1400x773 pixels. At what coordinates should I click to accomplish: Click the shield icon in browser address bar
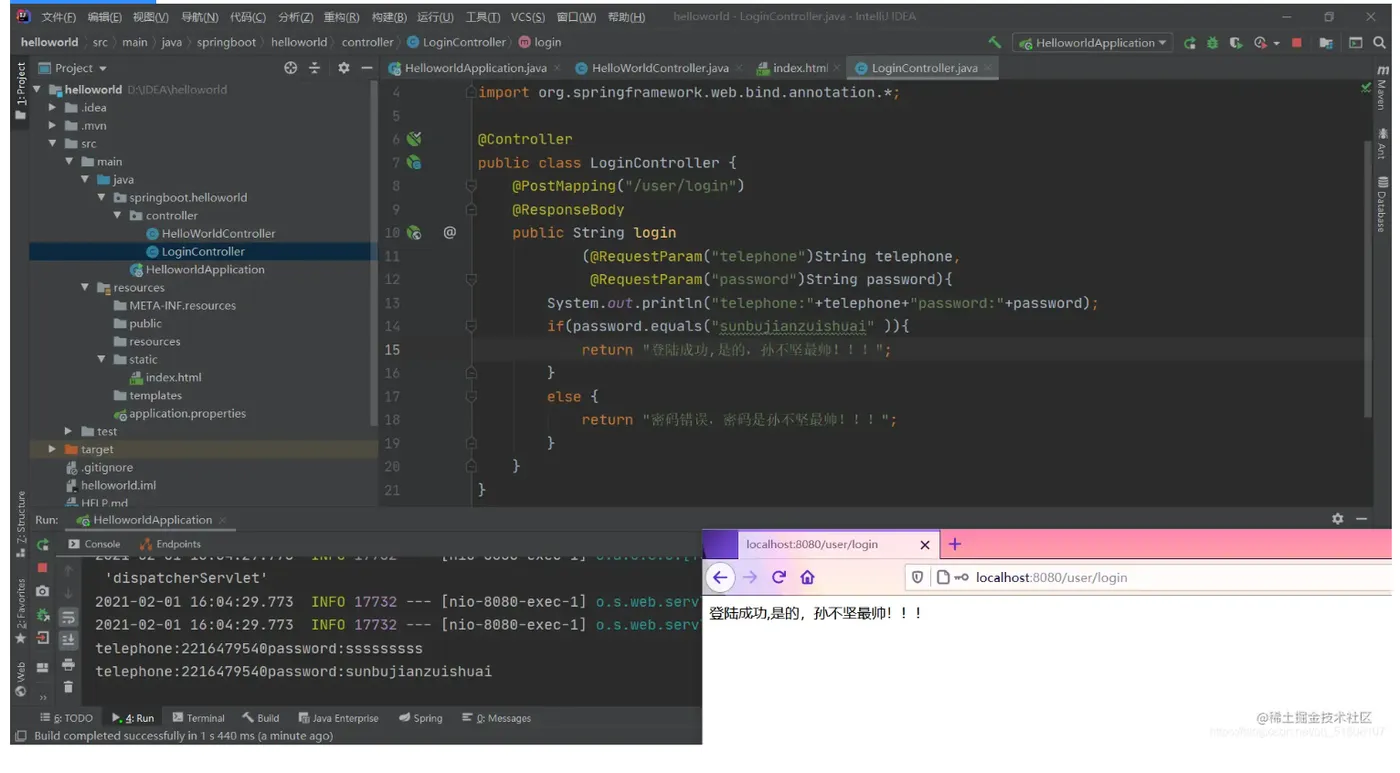click(x=917, y=577)
